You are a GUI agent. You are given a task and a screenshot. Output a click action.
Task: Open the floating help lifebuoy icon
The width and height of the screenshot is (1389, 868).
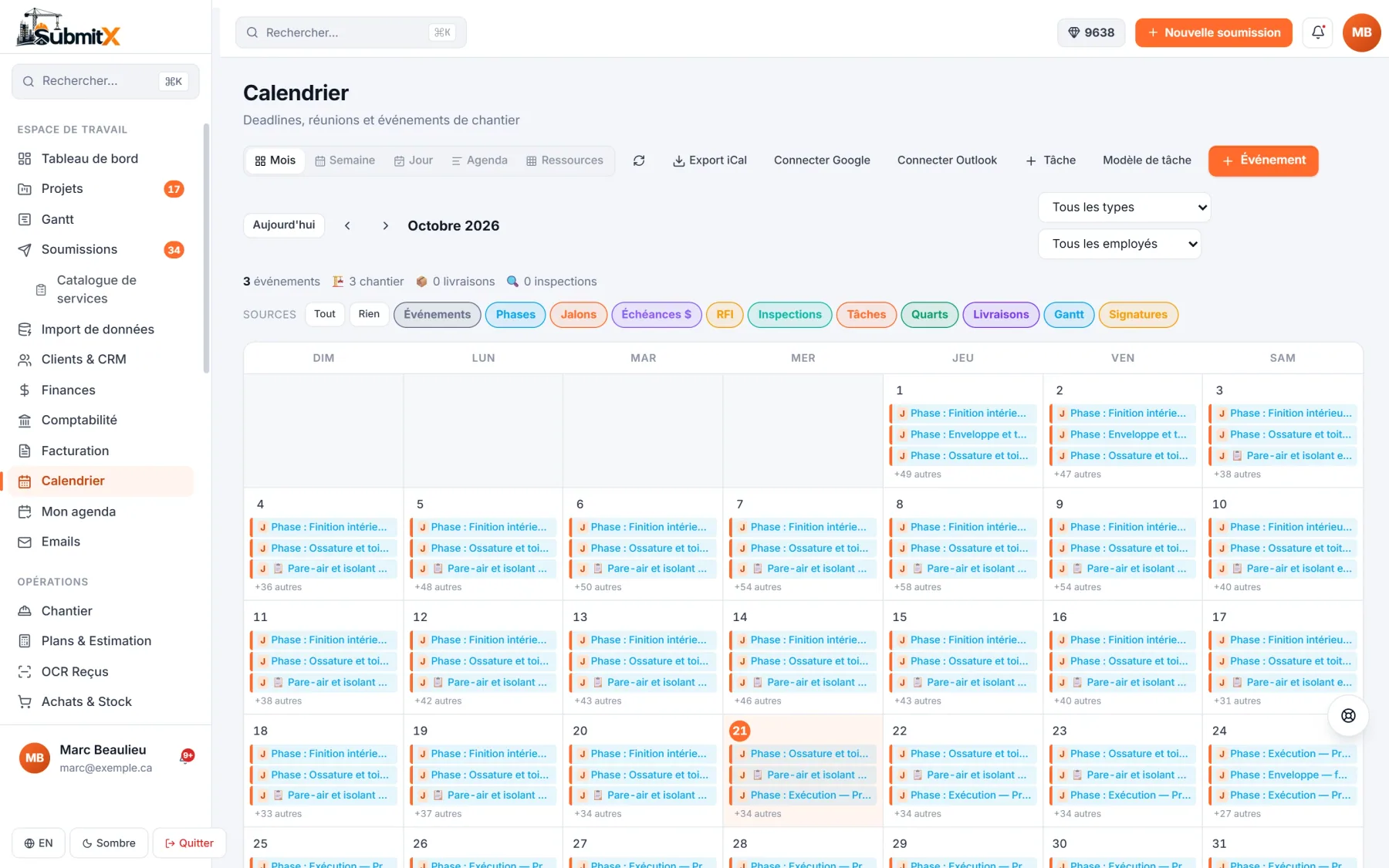(x=1348, y=715)
